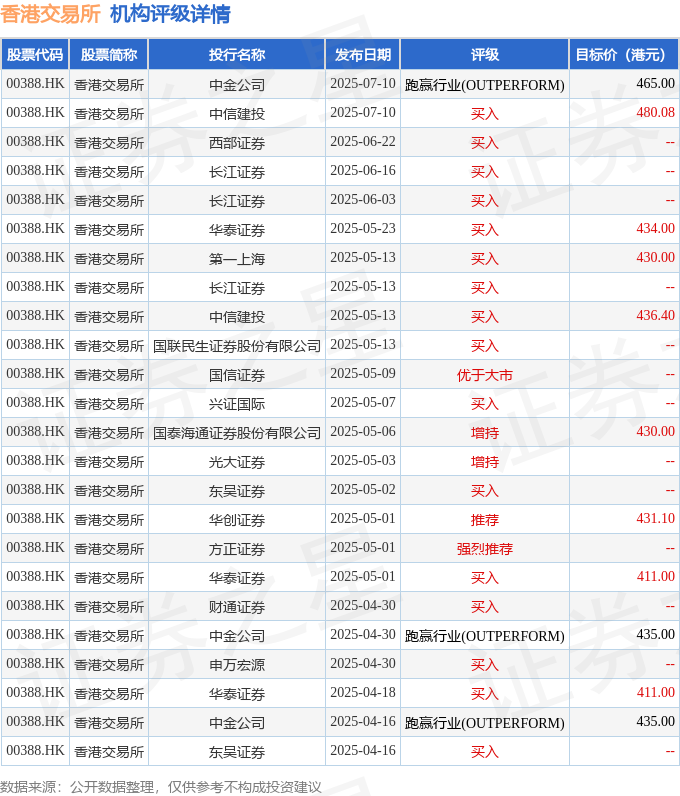Click target price 431.10
The width and height of the screenshot is (680, 796).
tap(656, 518)
